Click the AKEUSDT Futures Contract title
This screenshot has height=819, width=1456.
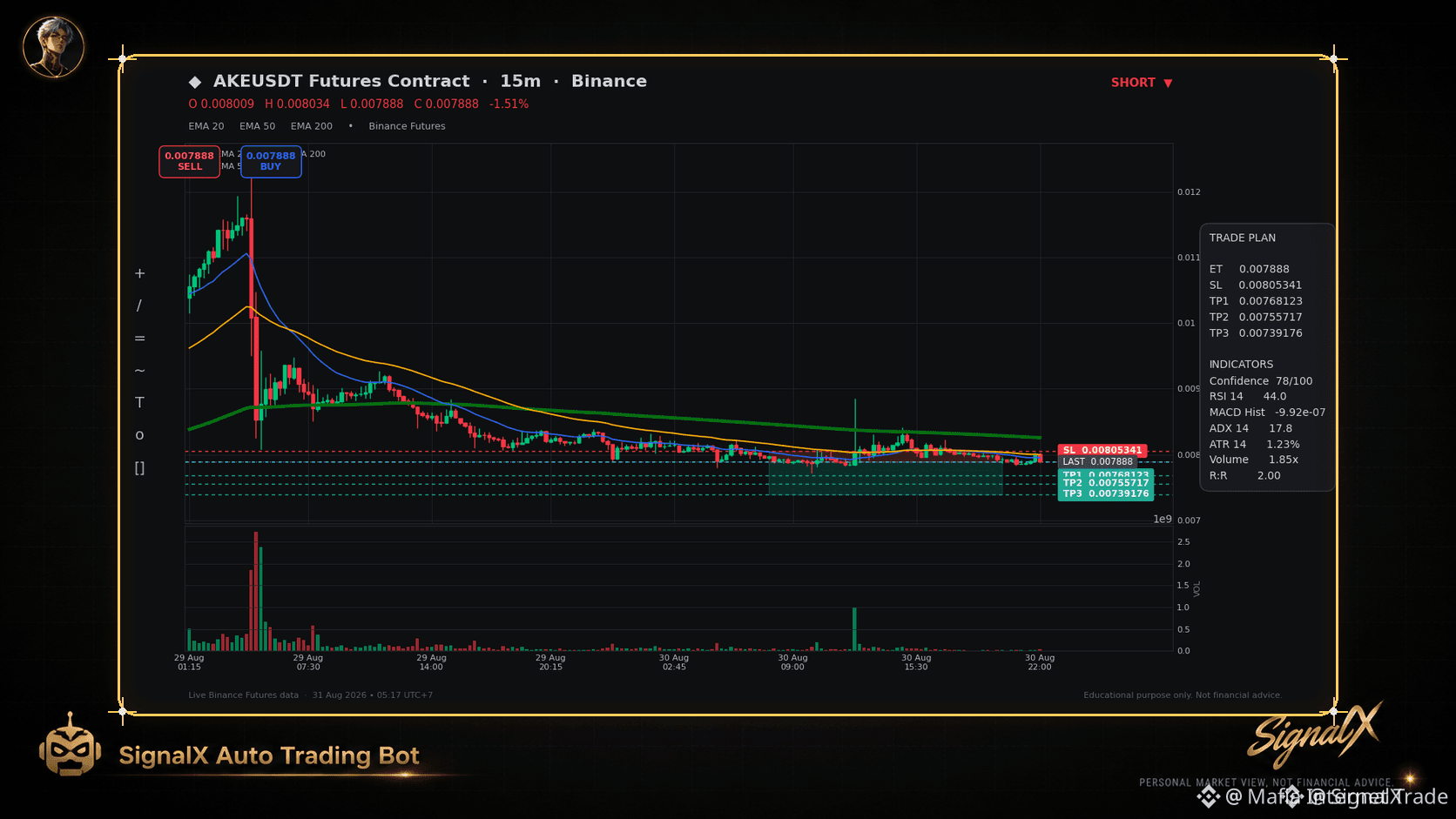click(x=341, y=81)
